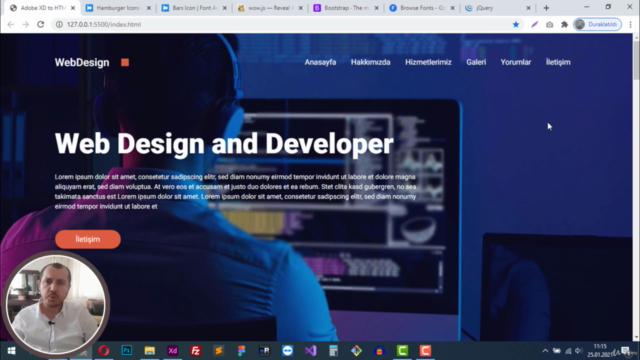Bookmark this page with the star icon

tap(516, 24)
